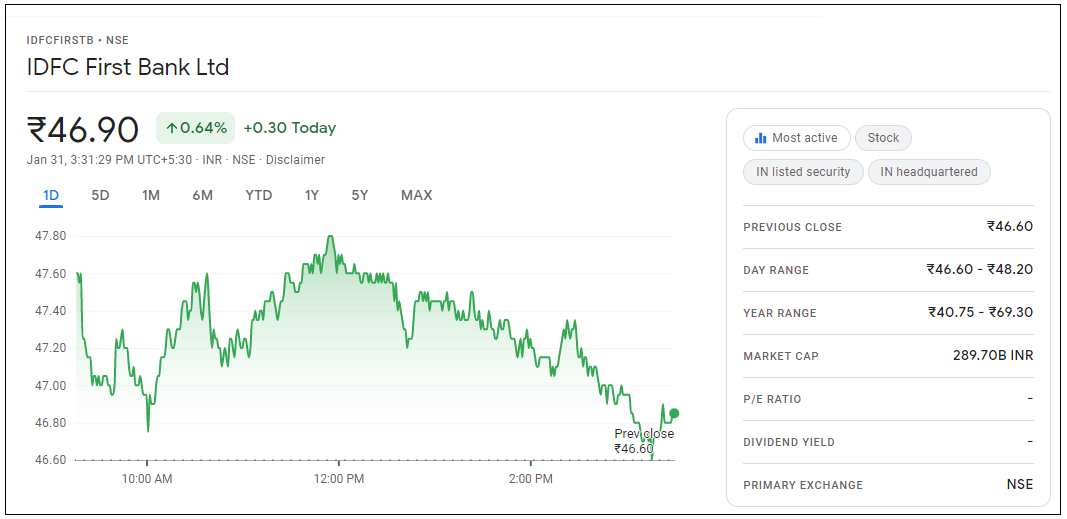This screenshot has height=519, width=1067.
Task: Click the Stock category chip
Action: click(x=883, y=138)
